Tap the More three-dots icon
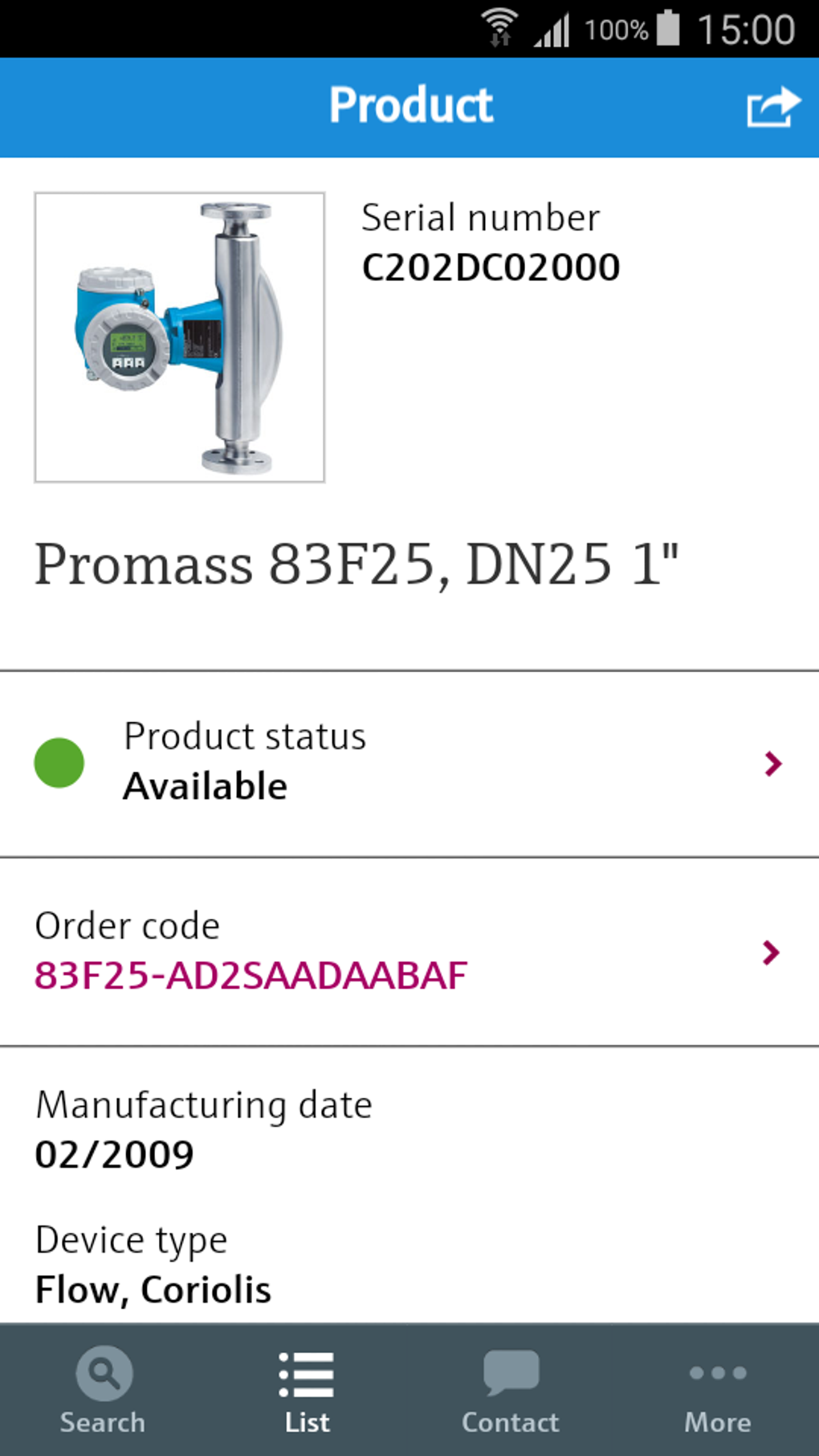Viewport: 819px width, 1456px height. click(x=718, y=1373)
